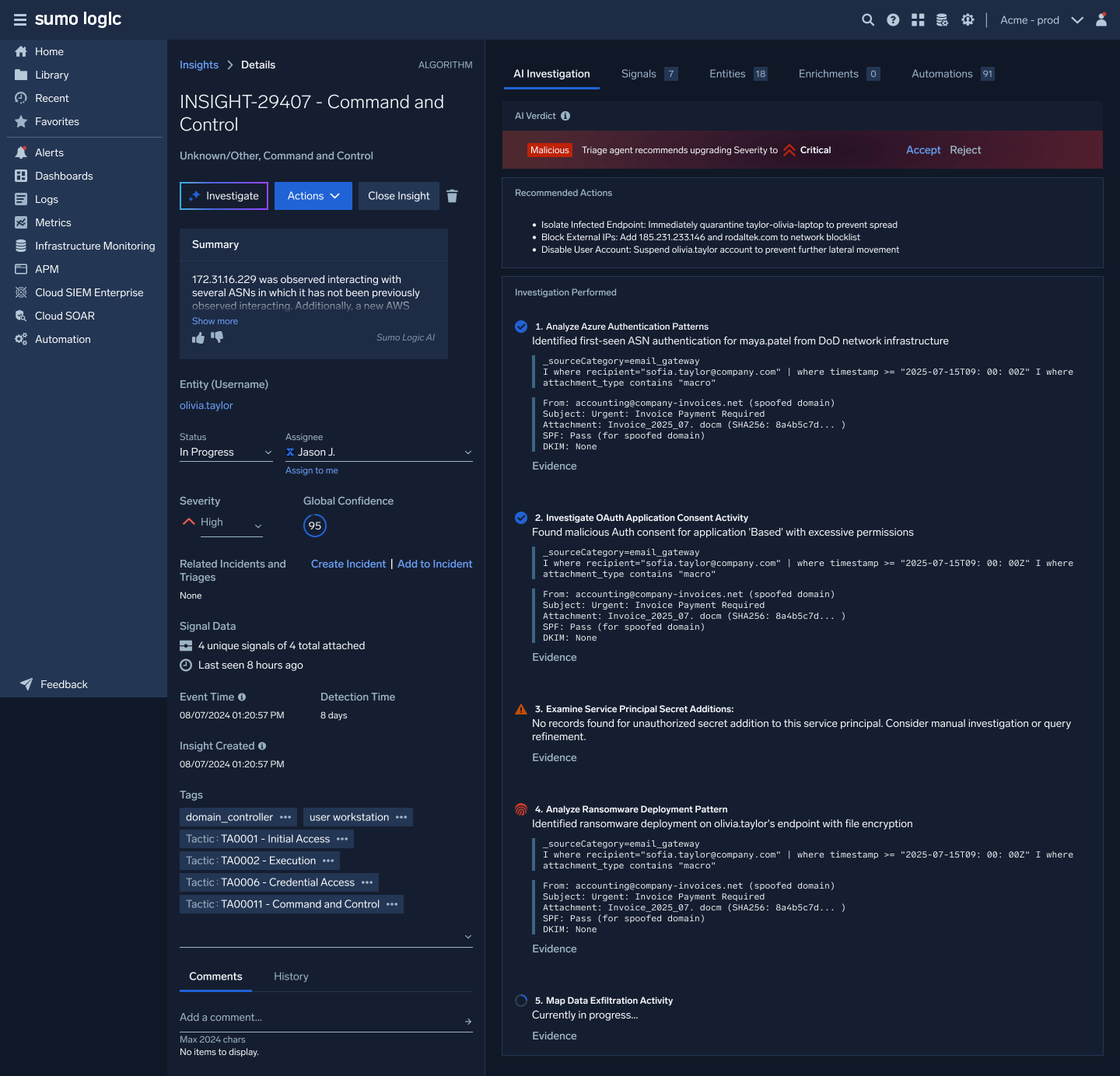Click the Event Time info icon
The image size is (1120, 1076).
point(242,697)
